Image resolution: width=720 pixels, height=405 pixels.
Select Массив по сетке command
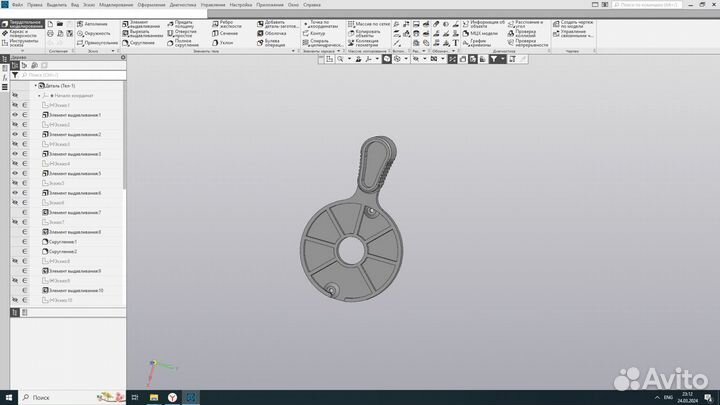pos(369,24)
